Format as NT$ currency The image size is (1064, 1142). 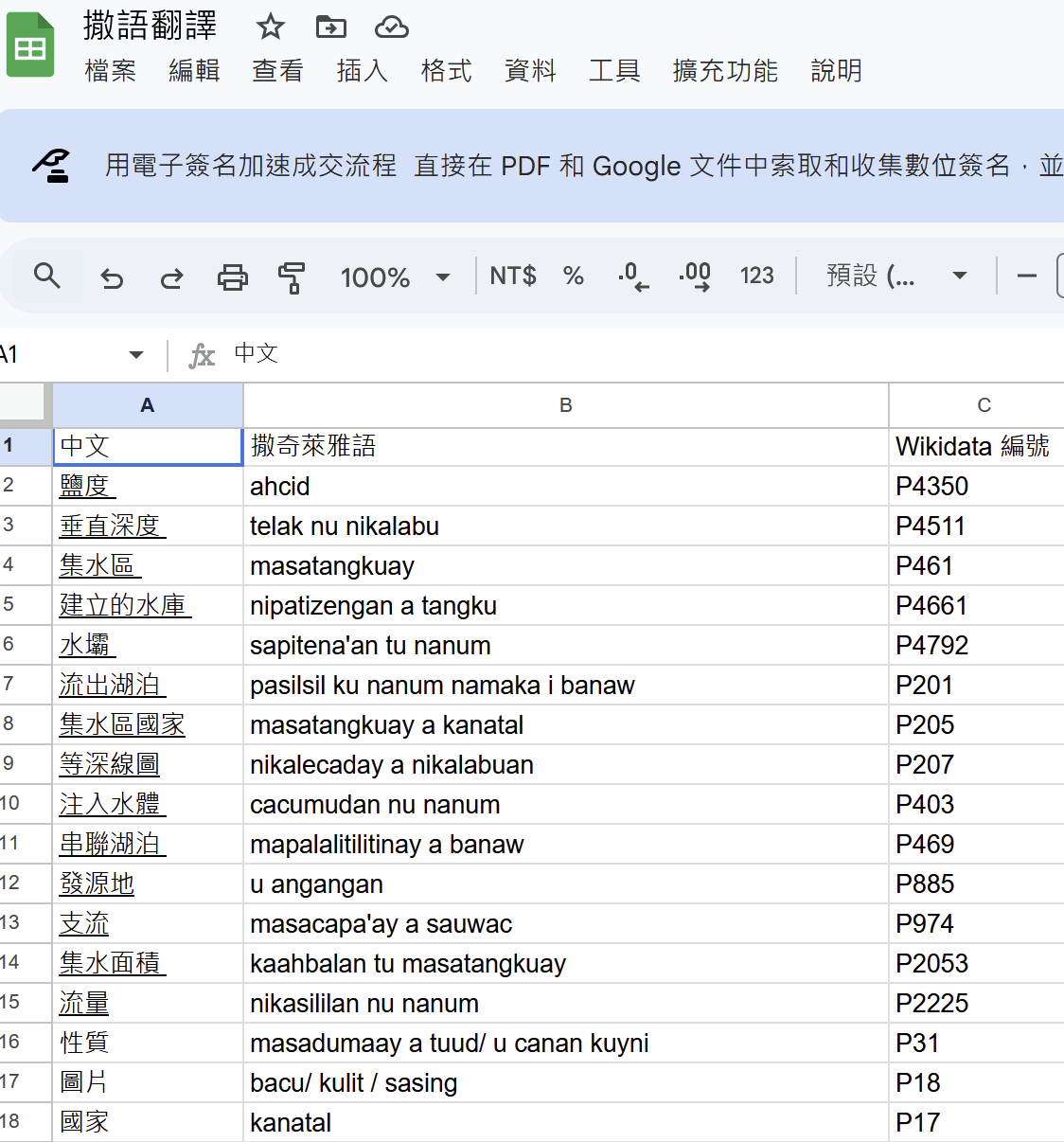513,276
